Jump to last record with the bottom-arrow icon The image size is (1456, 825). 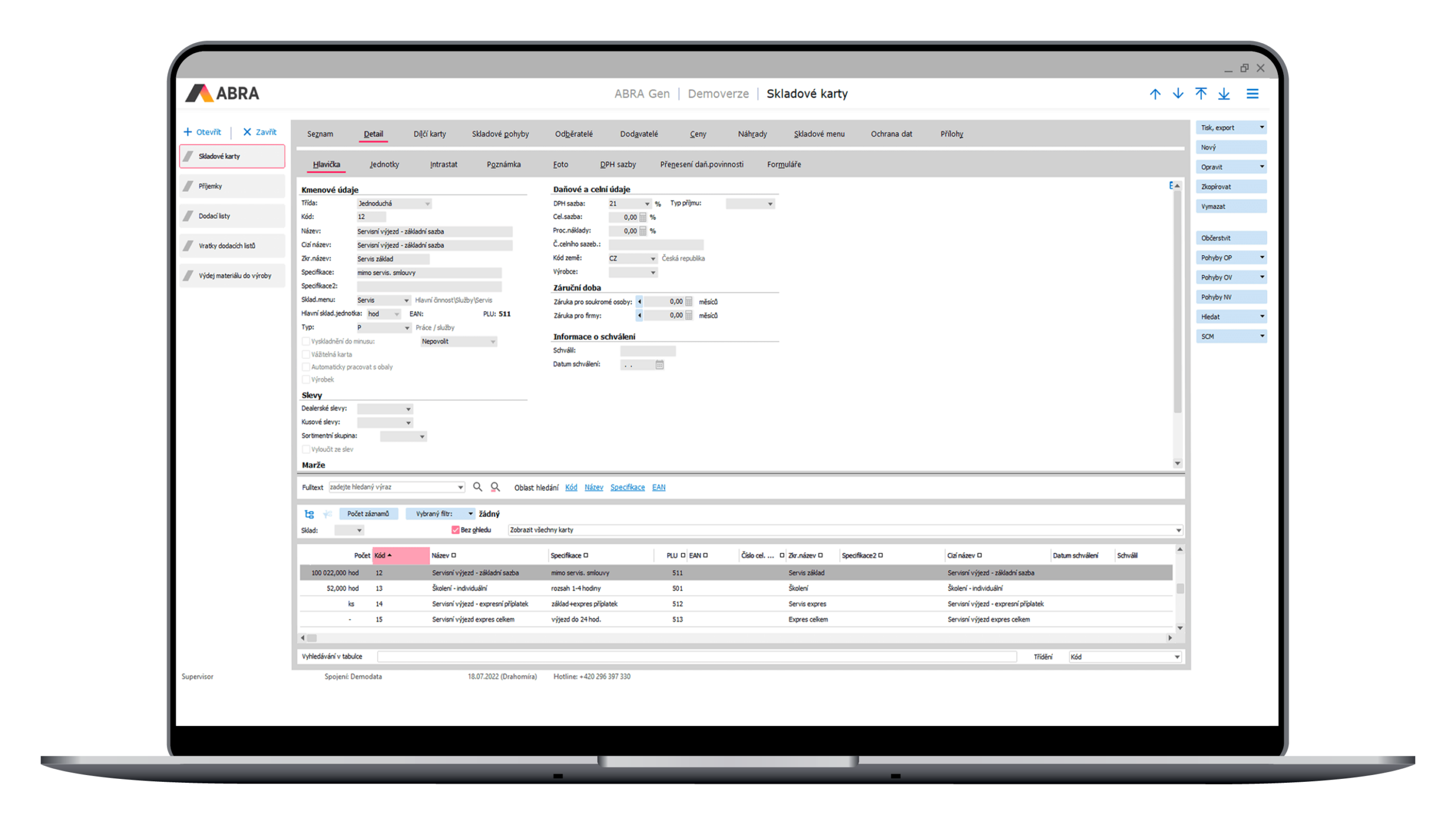1224,94
